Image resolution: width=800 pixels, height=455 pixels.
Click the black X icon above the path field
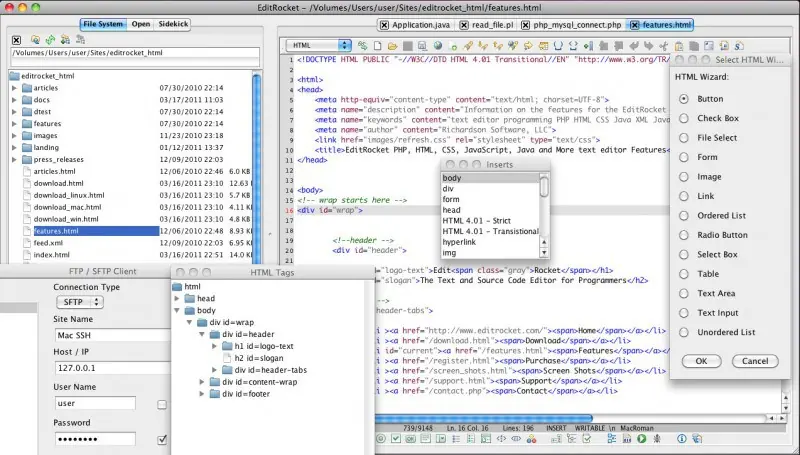(x=16, y=40)
